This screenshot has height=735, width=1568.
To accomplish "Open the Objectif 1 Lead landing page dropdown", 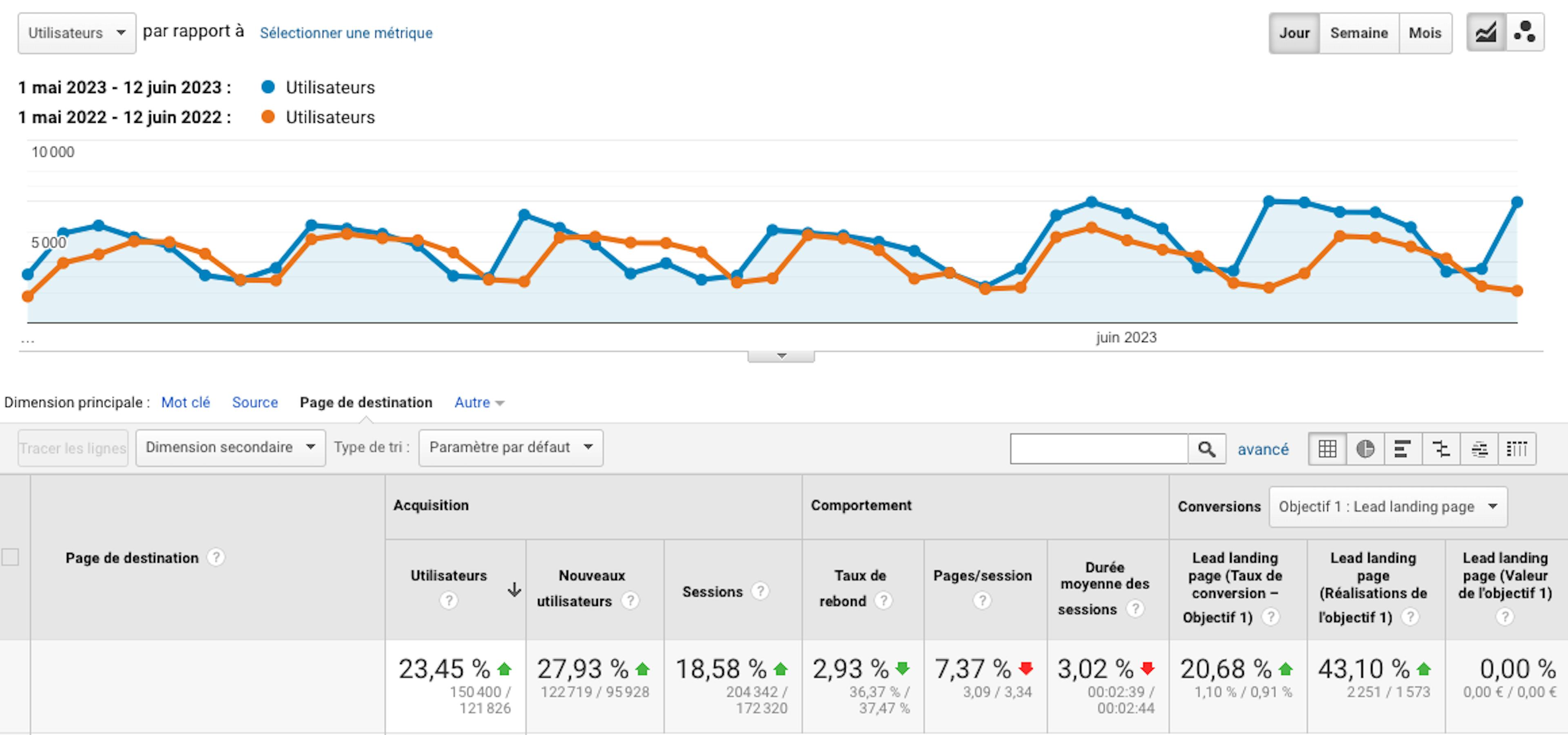I will [1388, 506].
